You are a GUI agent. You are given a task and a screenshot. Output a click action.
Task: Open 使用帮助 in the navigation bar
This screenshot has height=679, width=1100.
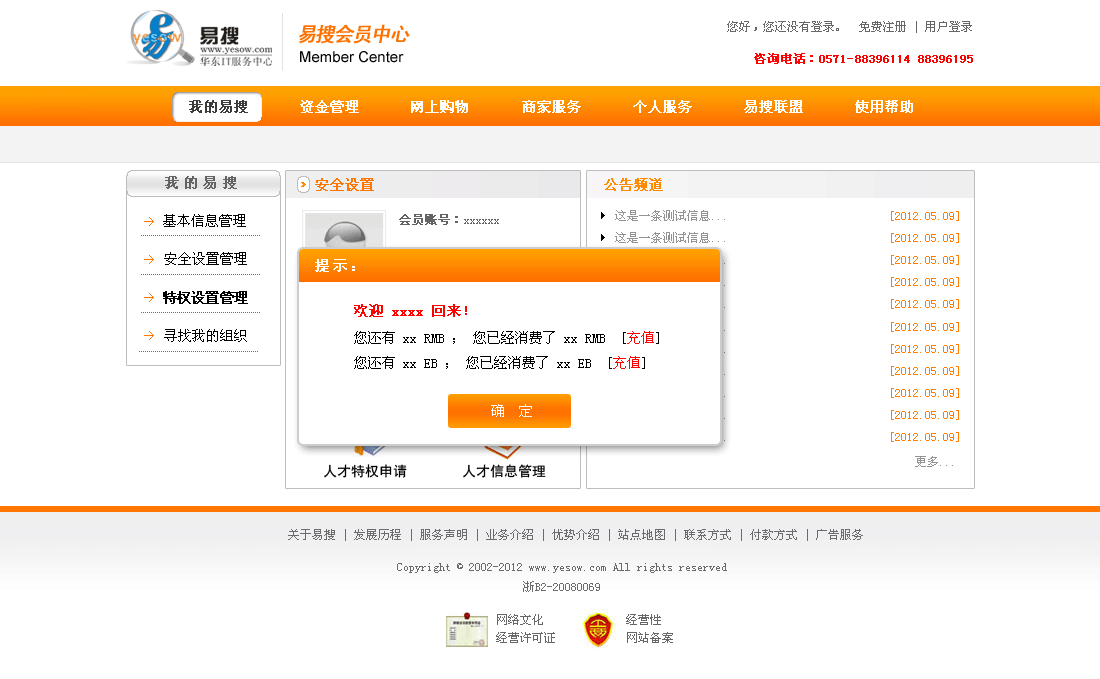pos(884,107)
